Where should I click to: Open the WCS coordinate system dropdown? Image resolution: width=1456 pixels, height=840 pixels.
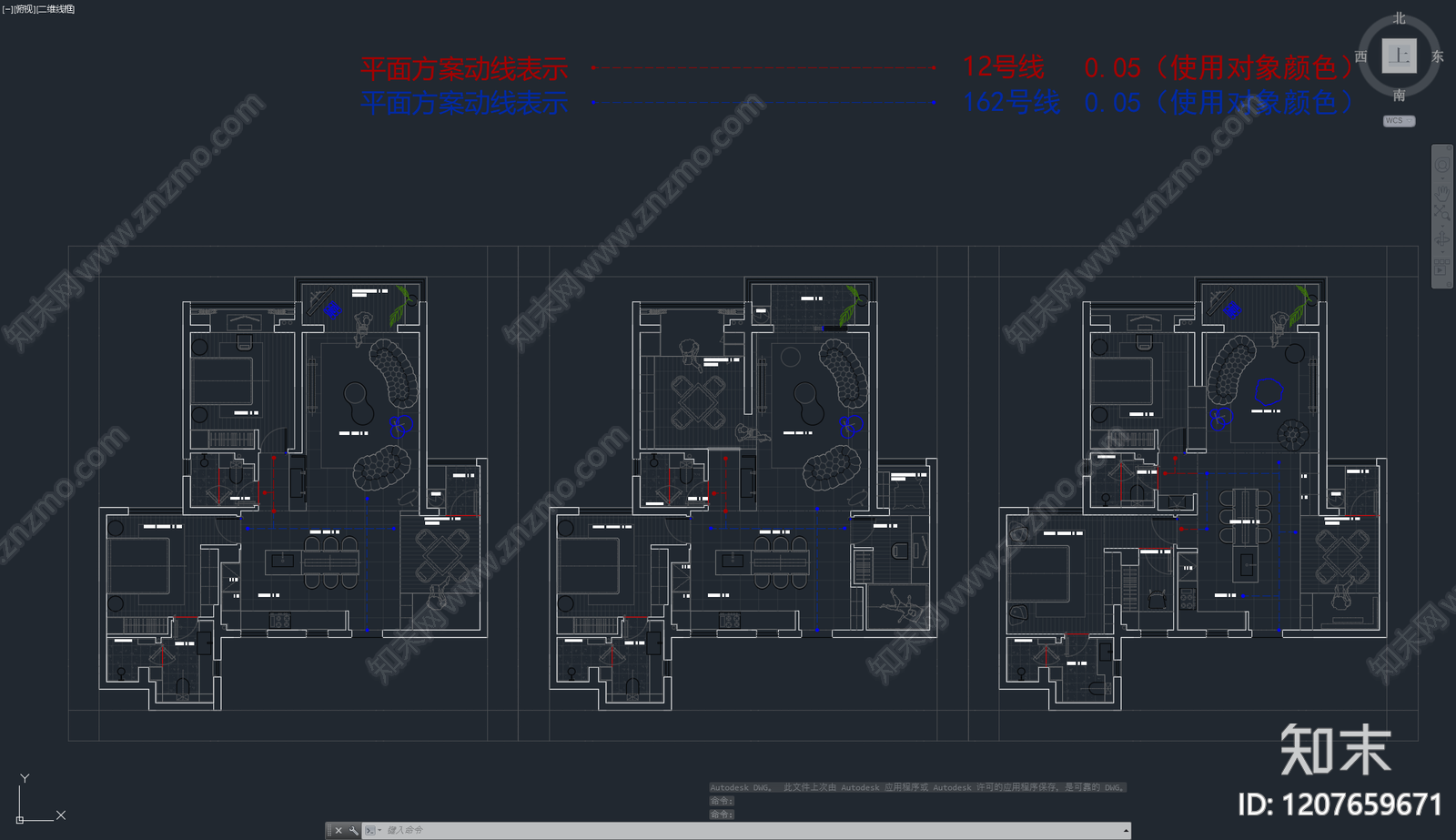click(x=1400, y=121)
